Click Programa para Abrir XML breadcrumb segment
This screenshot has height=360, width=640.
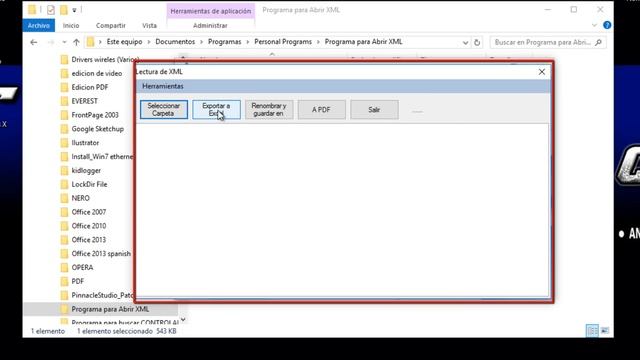[x=364, y=42]
